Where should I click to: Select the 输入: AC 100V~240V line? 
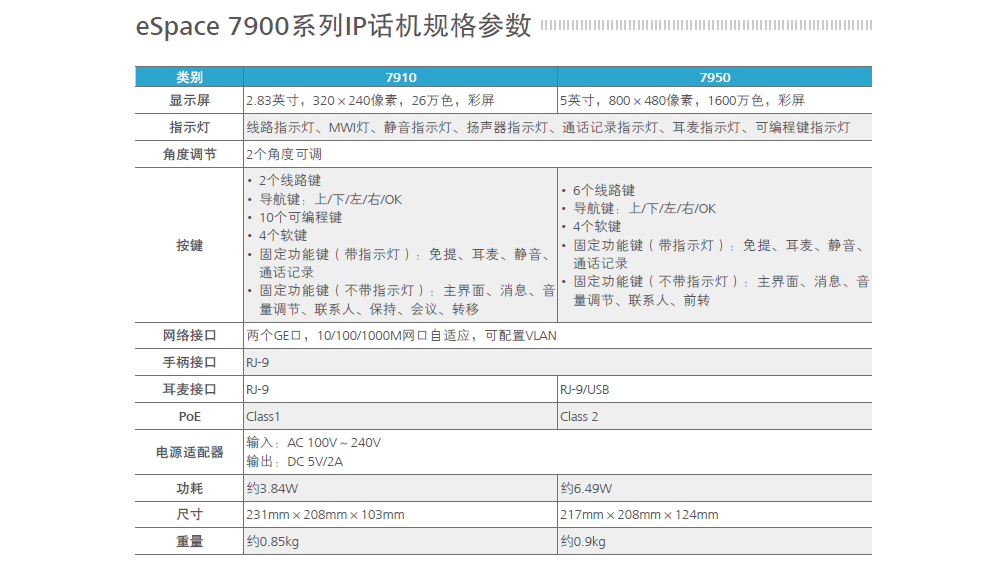tap(314, 443)
